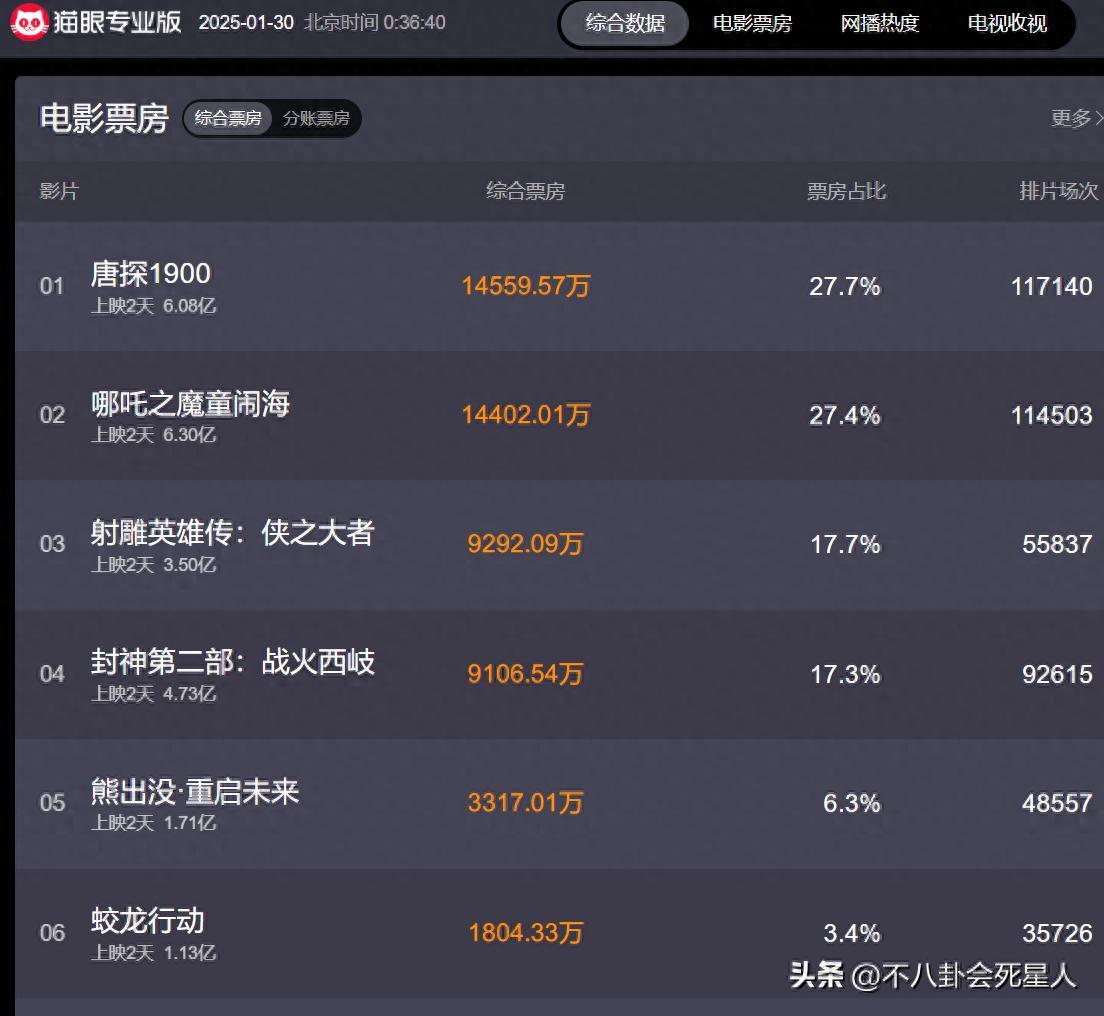This screenshot has height=1016, width=1104.
Task: Open the 网播热度 tab
Action: [x=879, y=24]
